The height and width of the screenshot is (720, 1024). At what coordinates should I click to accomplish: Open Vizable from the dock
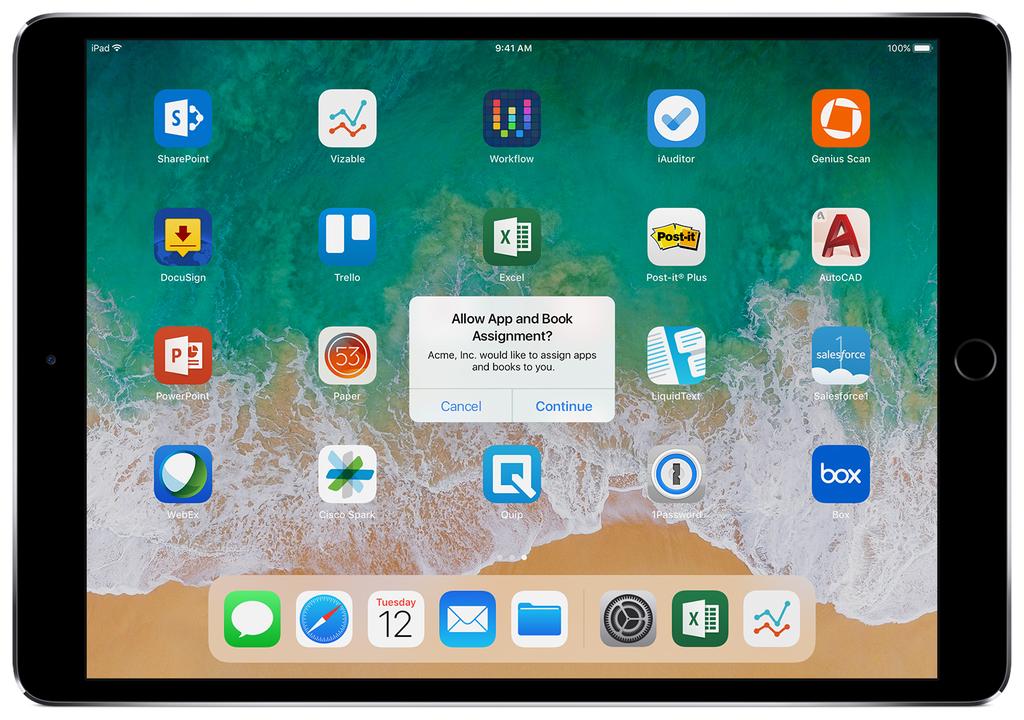(772, 619)
